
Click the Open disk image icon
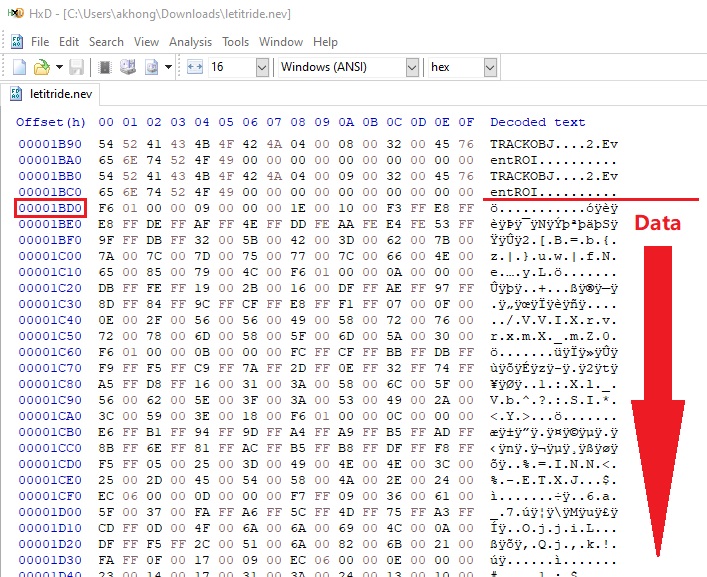[x=151, y=67]
